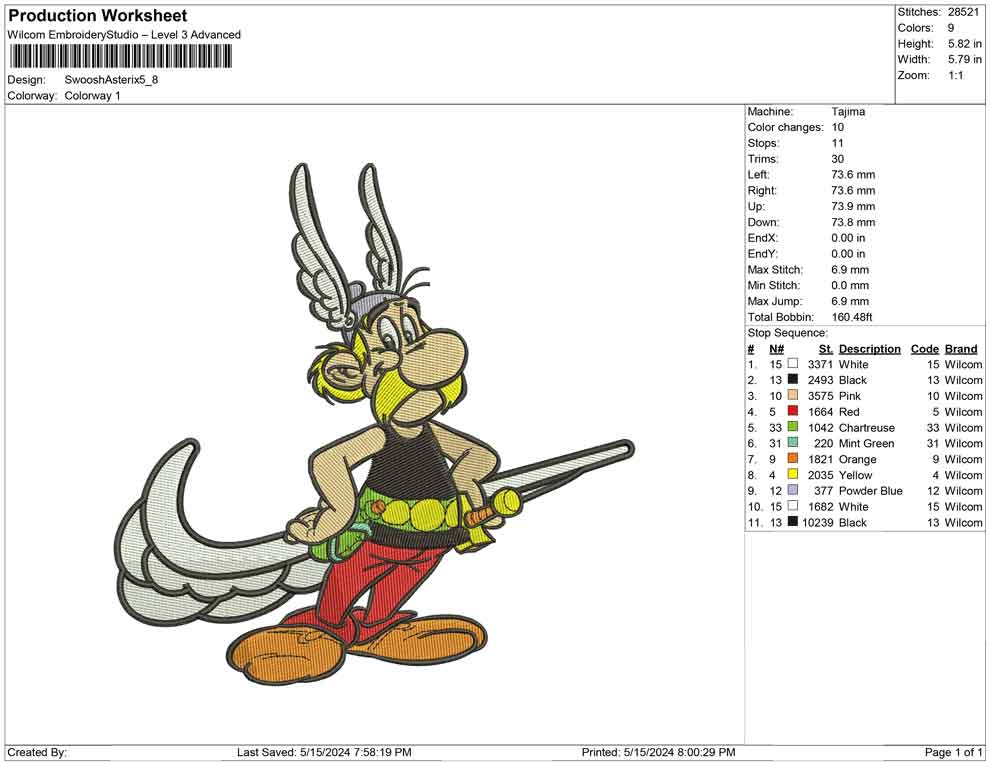This screenshot has height=762, width=990.
Task: Click the 'Code' column header
Action: click(x=924, y=349)
